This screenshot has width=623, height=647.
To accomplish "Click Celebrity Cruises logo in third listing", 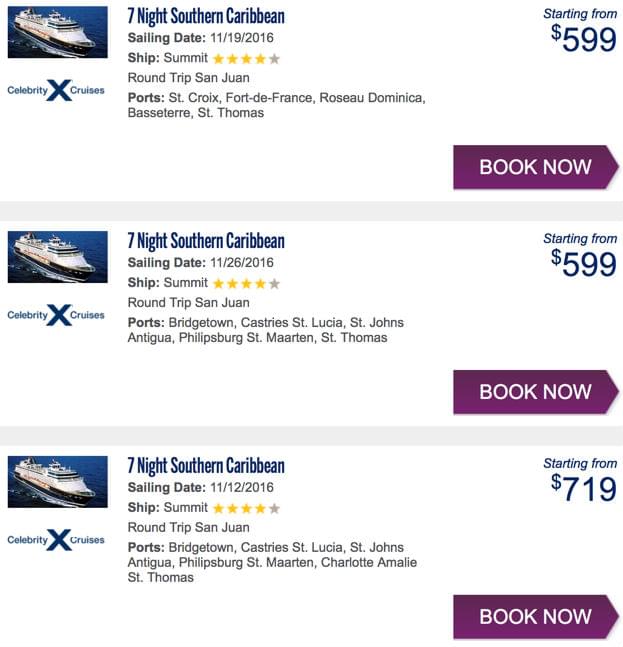I will 56,540.
